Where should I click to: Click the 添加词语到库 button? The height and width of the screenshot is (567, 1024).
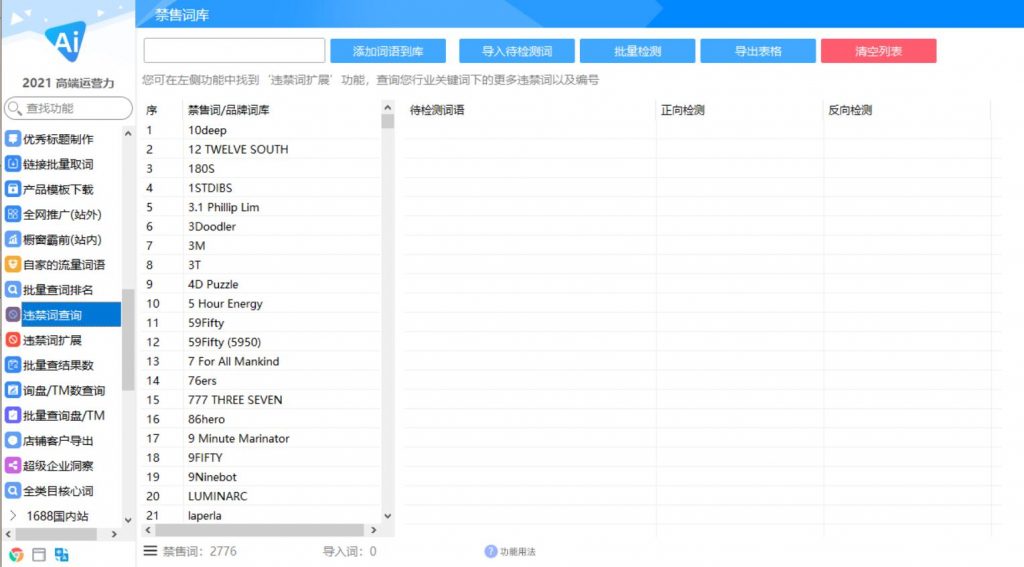click(388, 51)
